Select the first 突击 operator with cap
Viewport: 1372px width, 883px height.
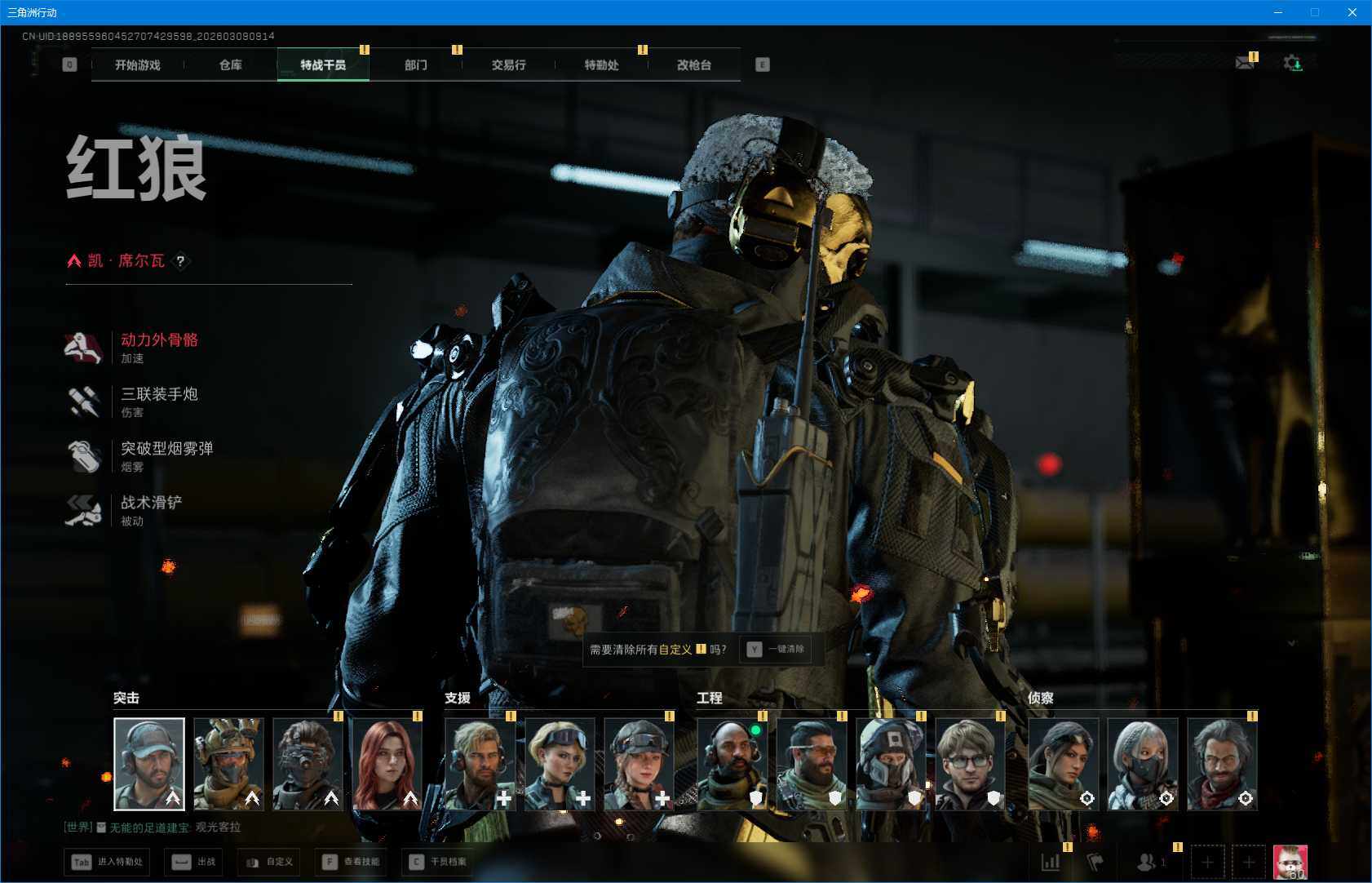pos(149,764)
